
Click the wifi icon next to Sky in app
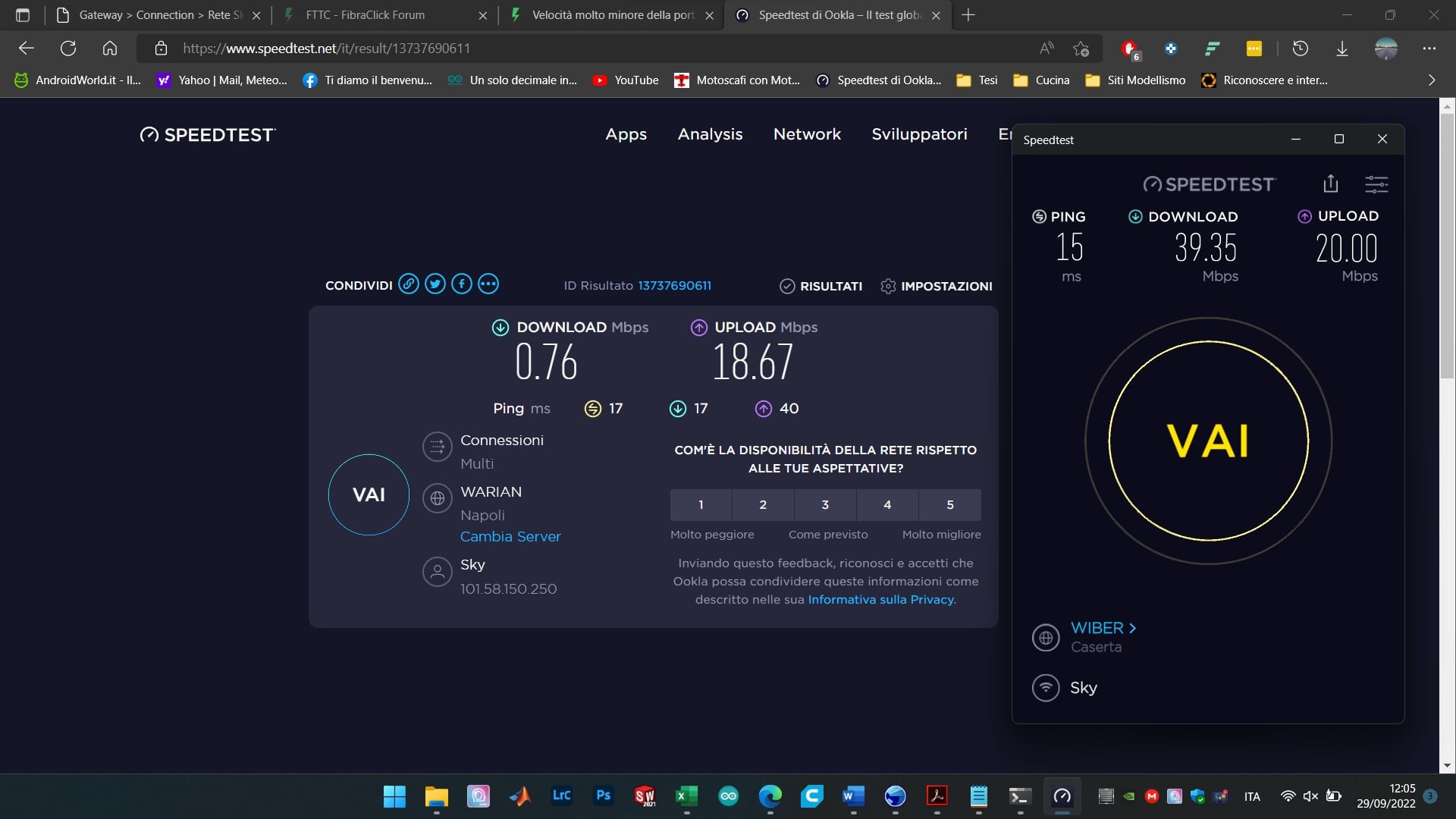(x=1046, y=688)
